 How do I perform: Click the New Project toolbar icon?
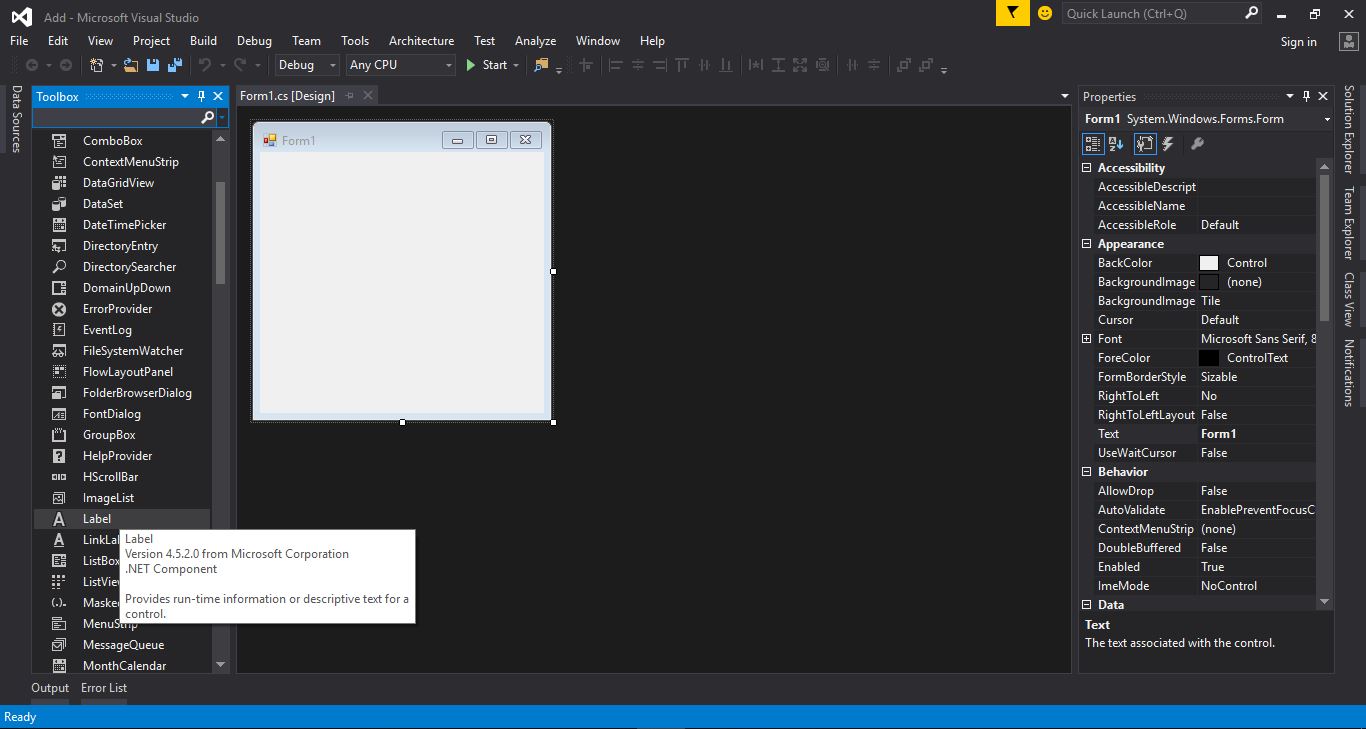pos(97,65)
